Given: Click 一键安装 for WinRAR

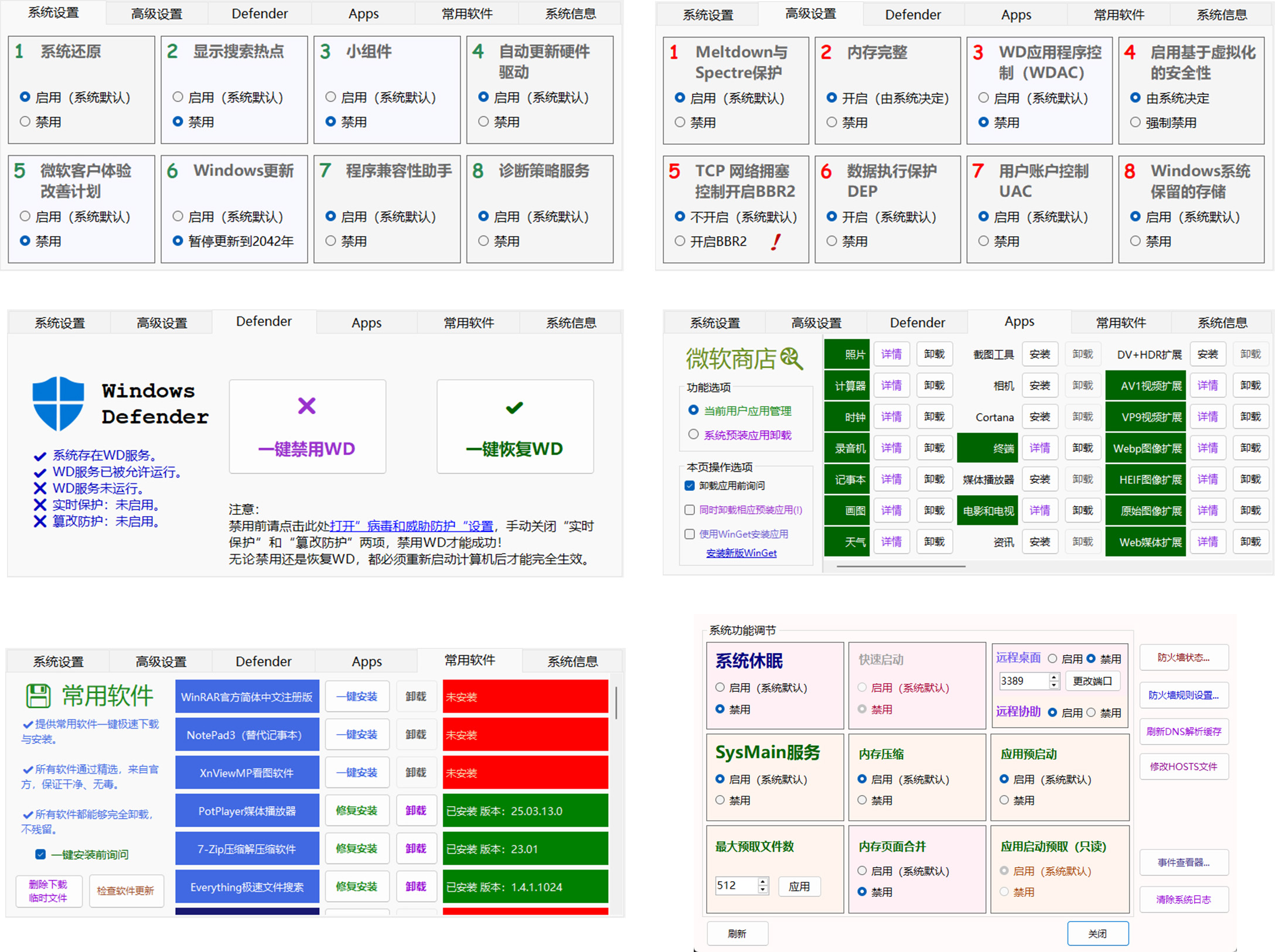Looking at the screenshot, I should click(x=357, y=697).
